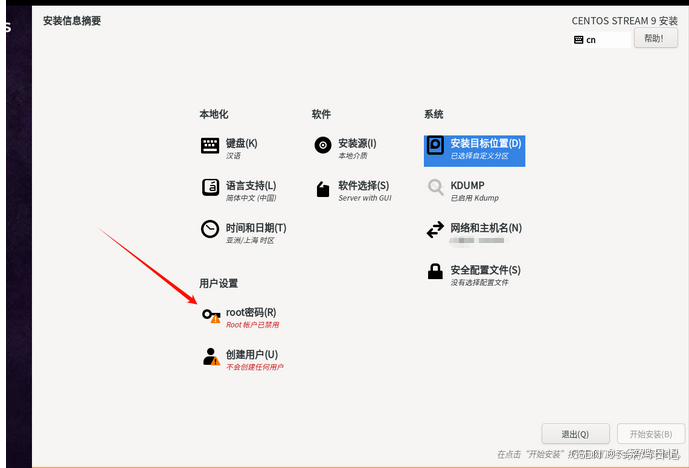Click the '简体中文 (中国)' status text
689x468 pixels.
coord(251,198)
